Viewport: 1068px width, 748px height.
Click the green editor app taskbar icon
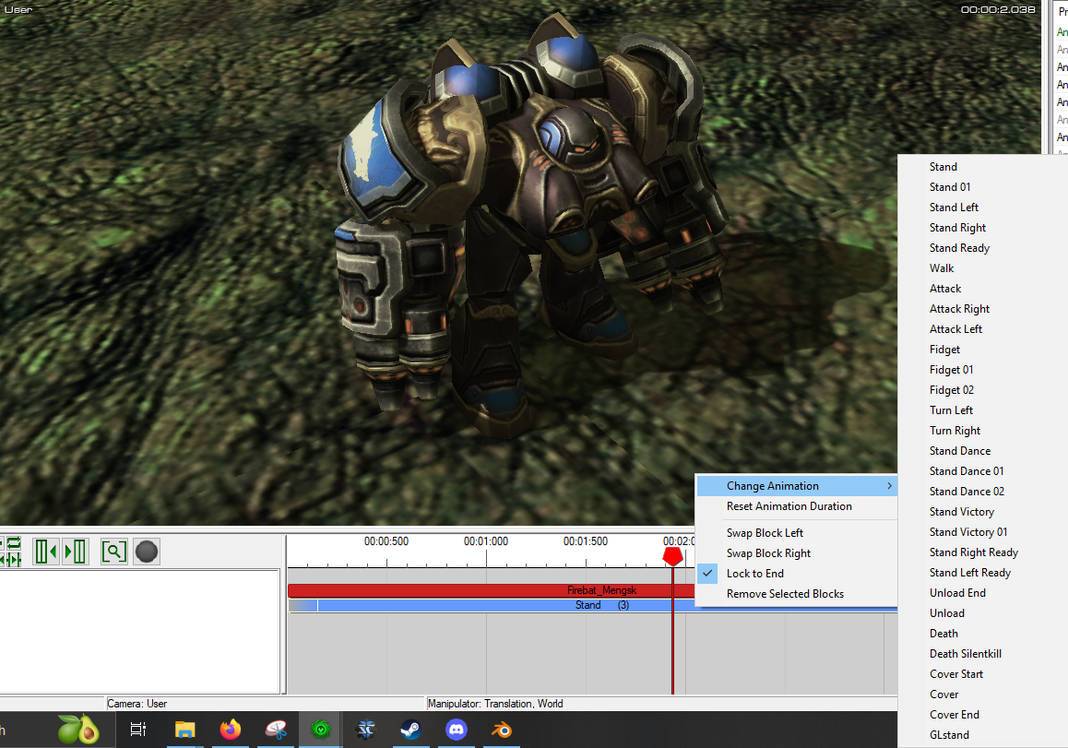point(321,730)
